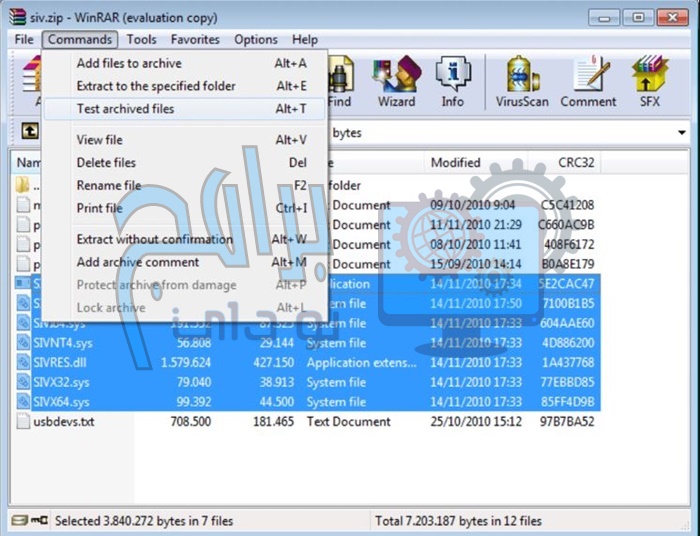The width and height of the screenshot is (700, 536).
Task: Open the Favorites menu
Action: point(195,39)
